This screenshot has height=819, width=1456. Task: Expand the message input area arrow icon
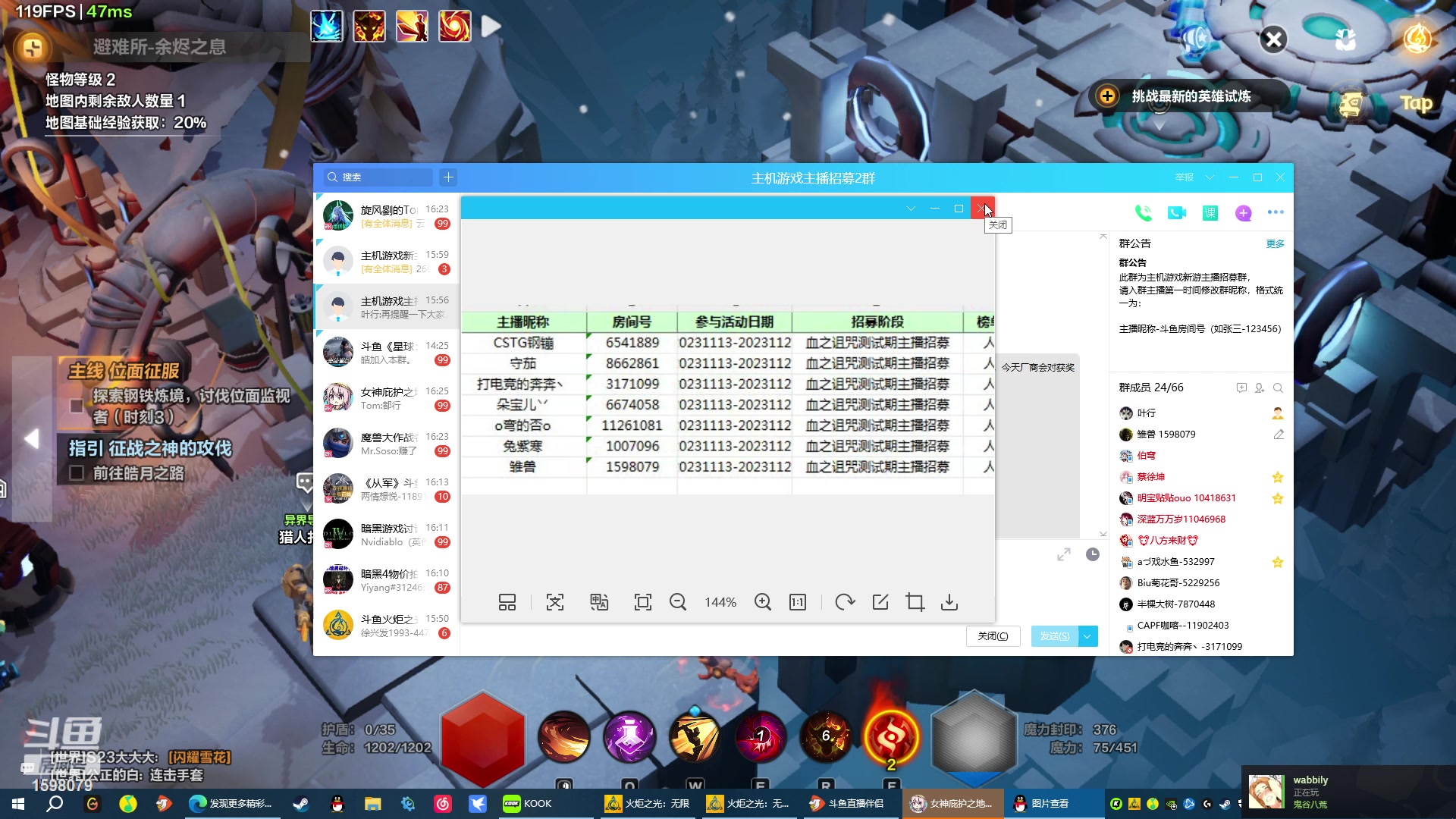[1064, 554]
